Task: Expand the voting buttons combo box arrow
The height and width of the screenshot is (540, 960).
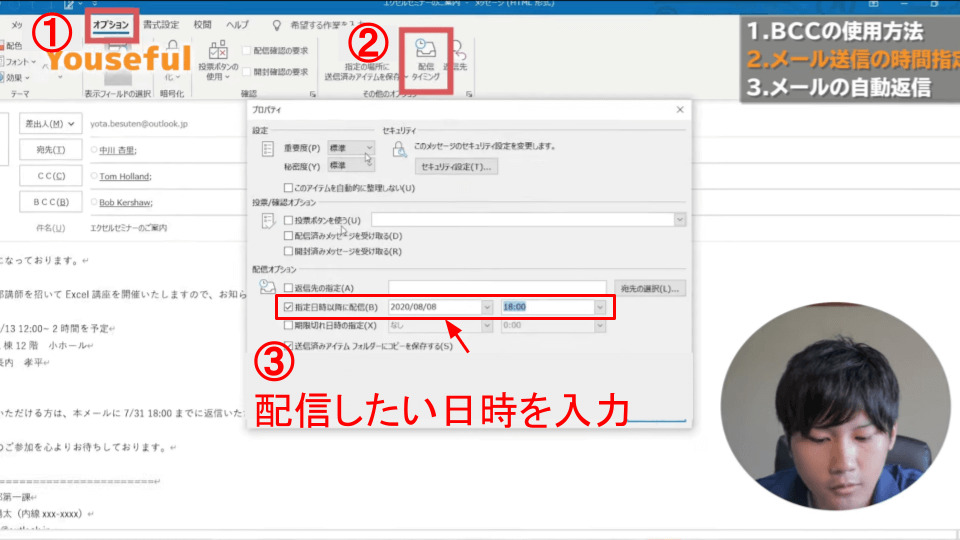Action: (680, 220)
